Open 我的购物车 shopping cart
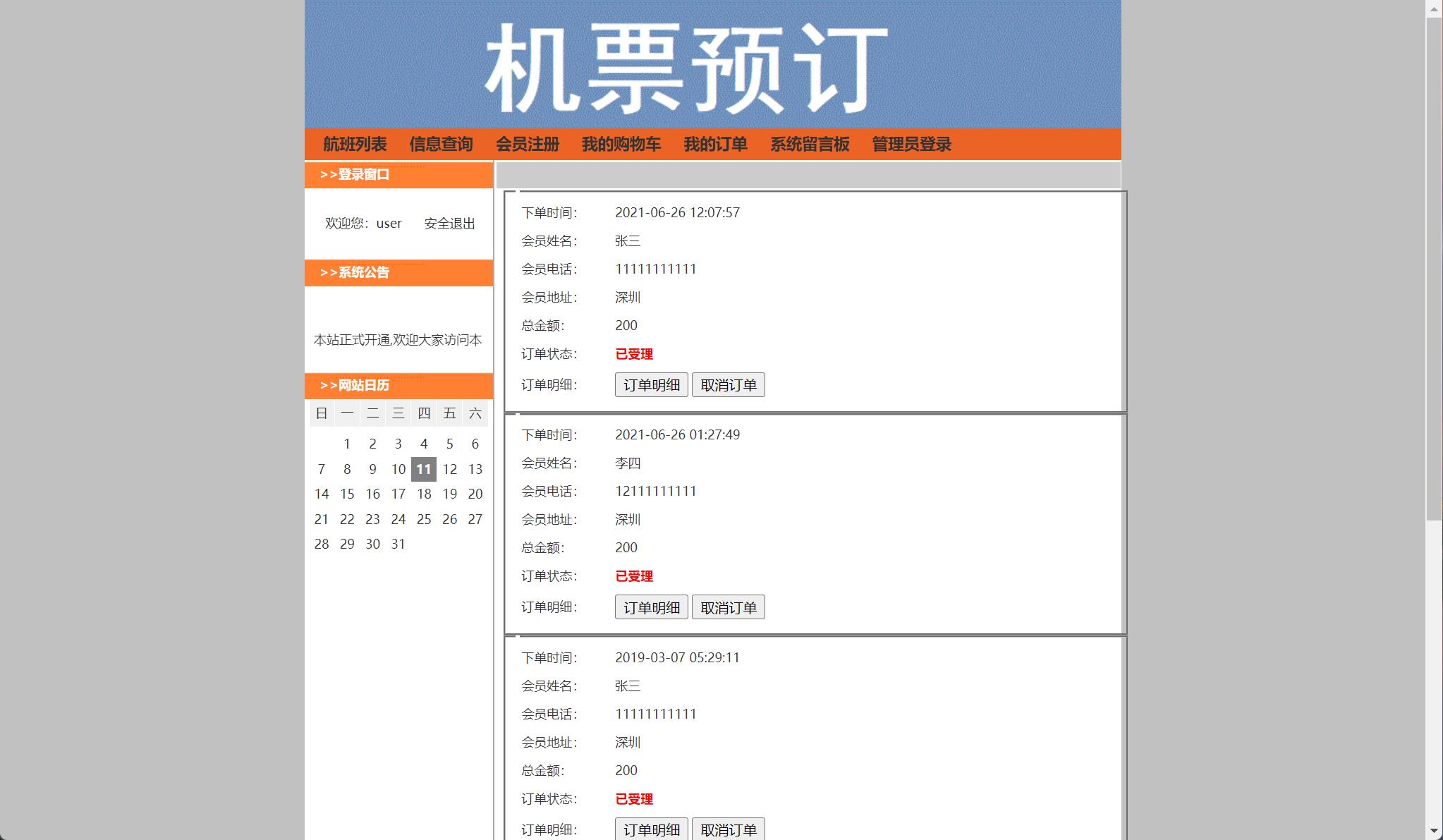 621,144
